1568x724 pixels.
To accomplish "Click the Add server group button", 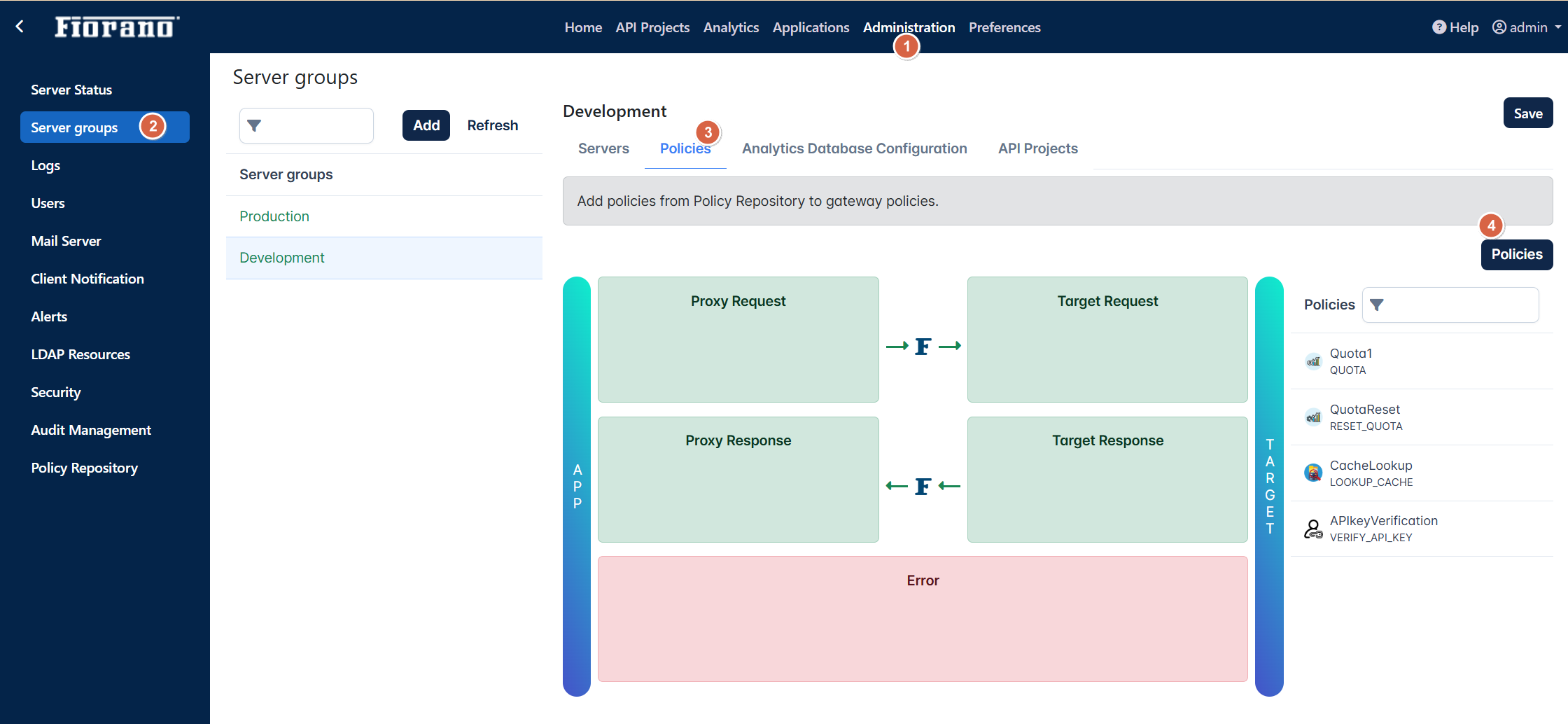I will (x=426, y=125).
